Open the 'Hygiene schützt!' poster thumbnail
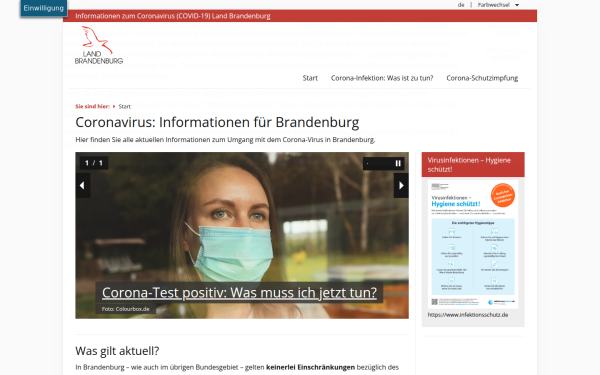 (x=473, y=244)
